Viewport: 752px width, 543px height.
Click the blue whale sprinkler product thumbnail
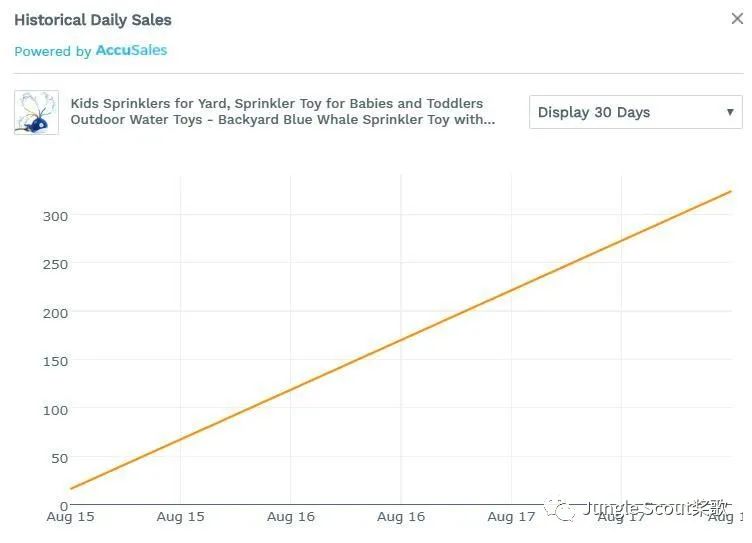click(x=36, y=112)
